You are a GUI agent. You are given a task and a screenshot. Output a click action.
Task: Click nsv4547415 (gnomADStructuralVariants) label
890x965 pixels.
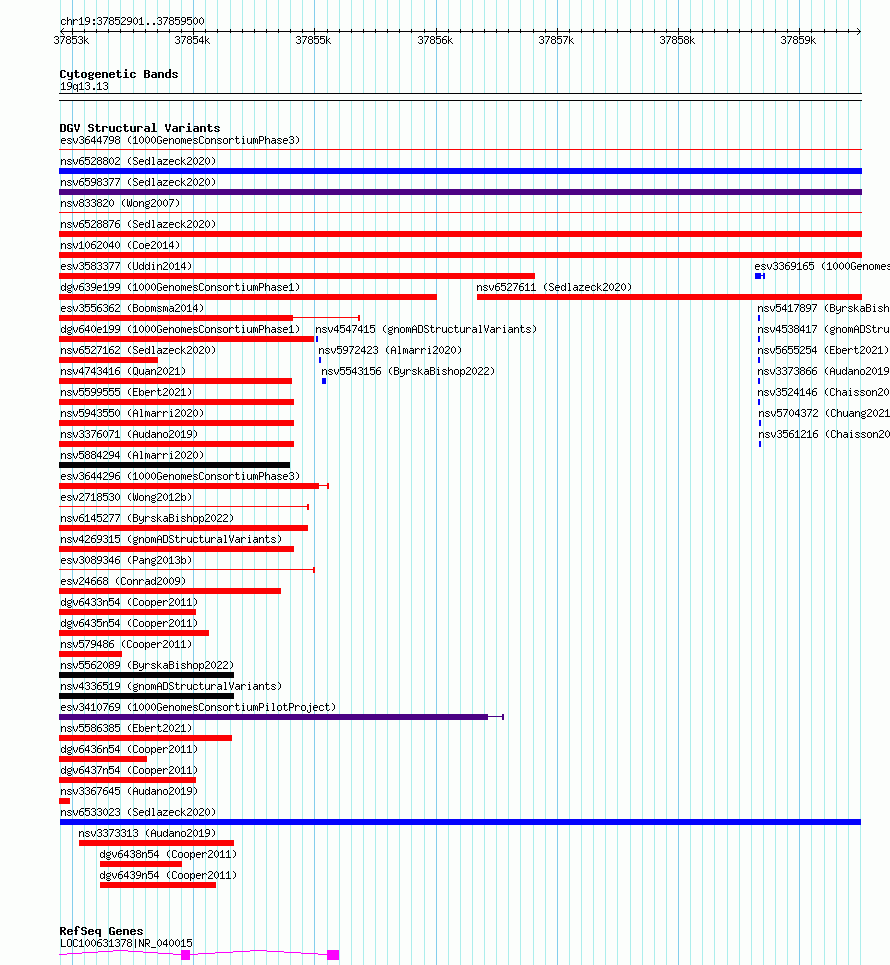(426, 329)
